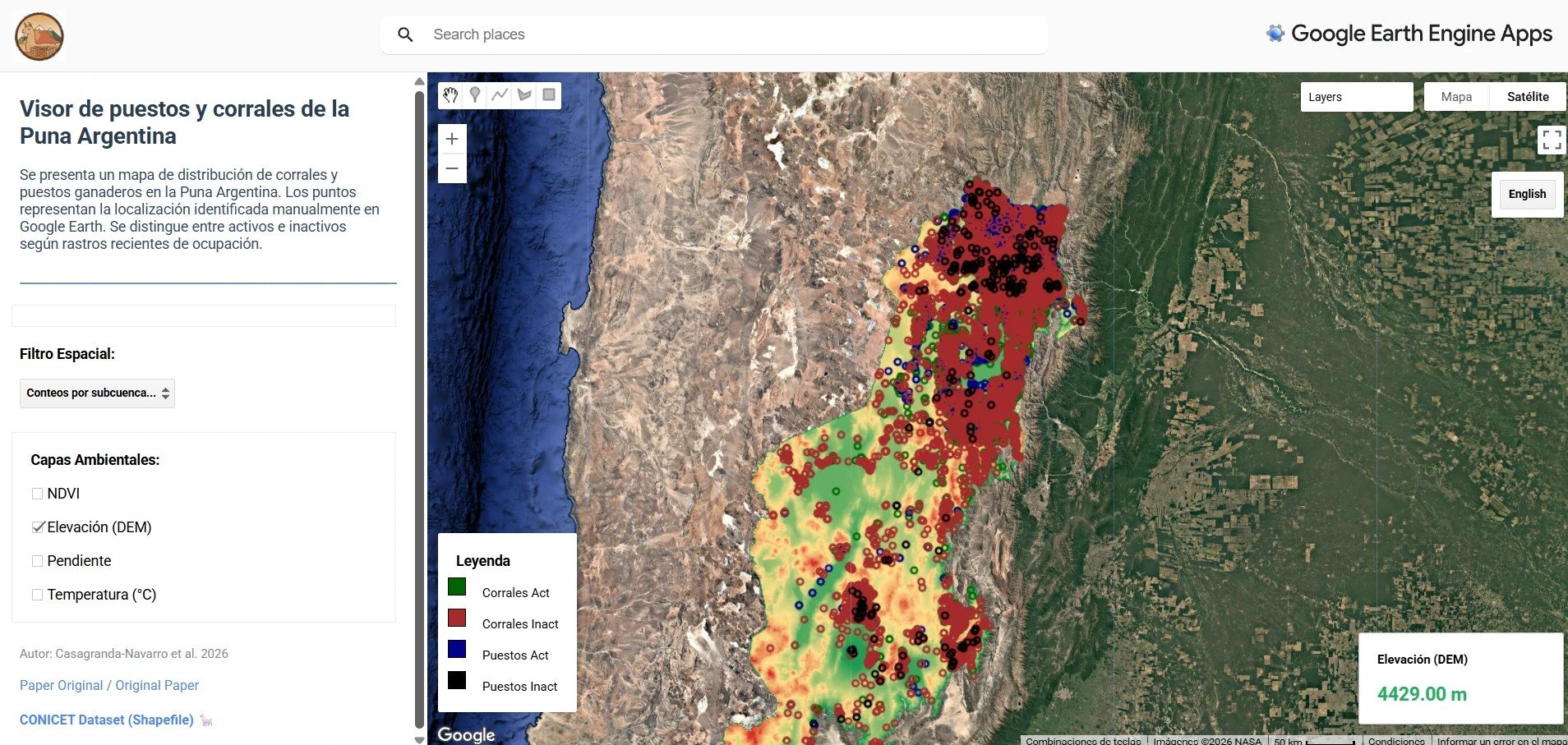This screenshot has width=1568, height=745.
Task: Select the draw line tool
Action: [x=500, y=95]
